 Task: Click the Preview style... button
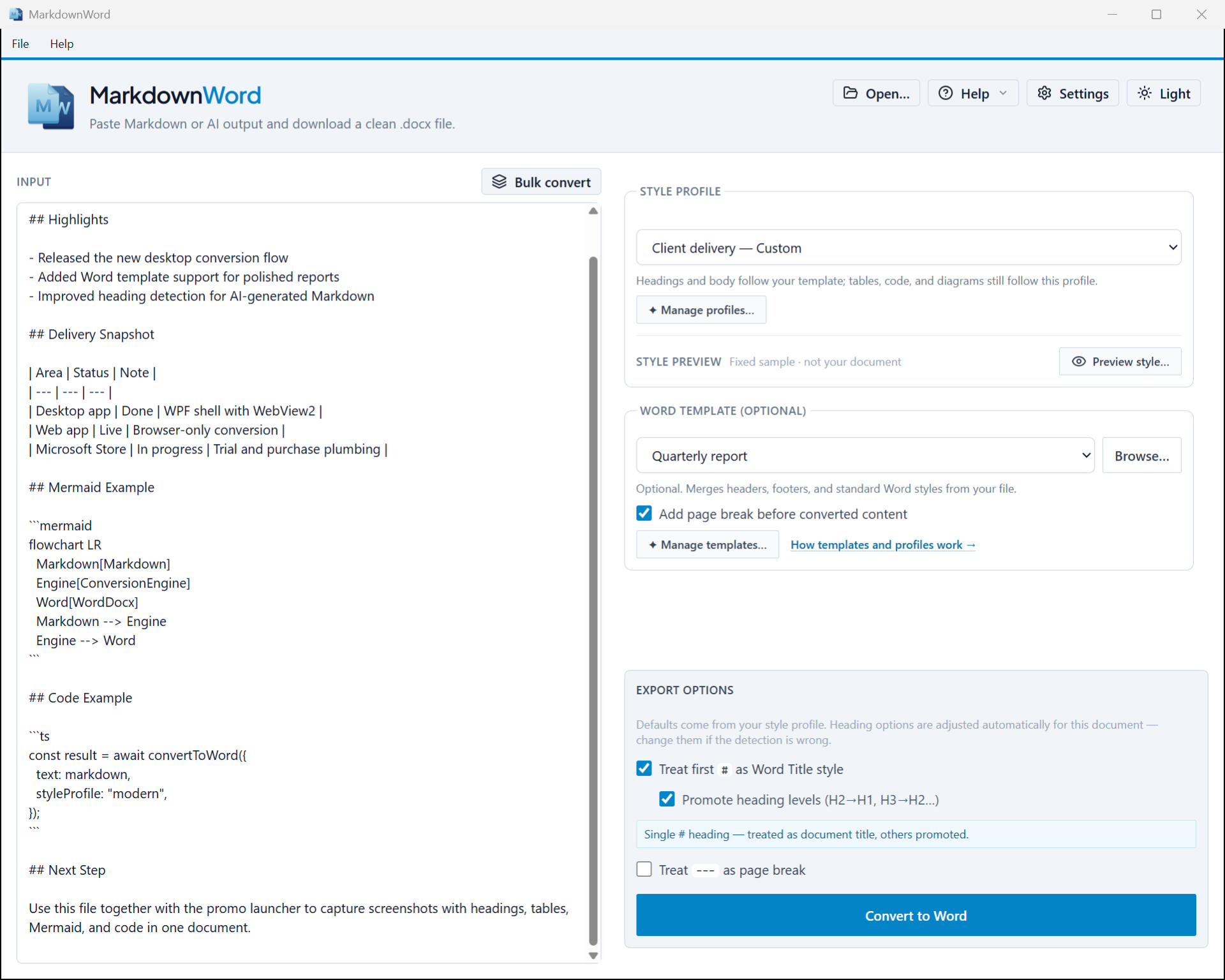pyautogui.click(x=1120, y=362)
